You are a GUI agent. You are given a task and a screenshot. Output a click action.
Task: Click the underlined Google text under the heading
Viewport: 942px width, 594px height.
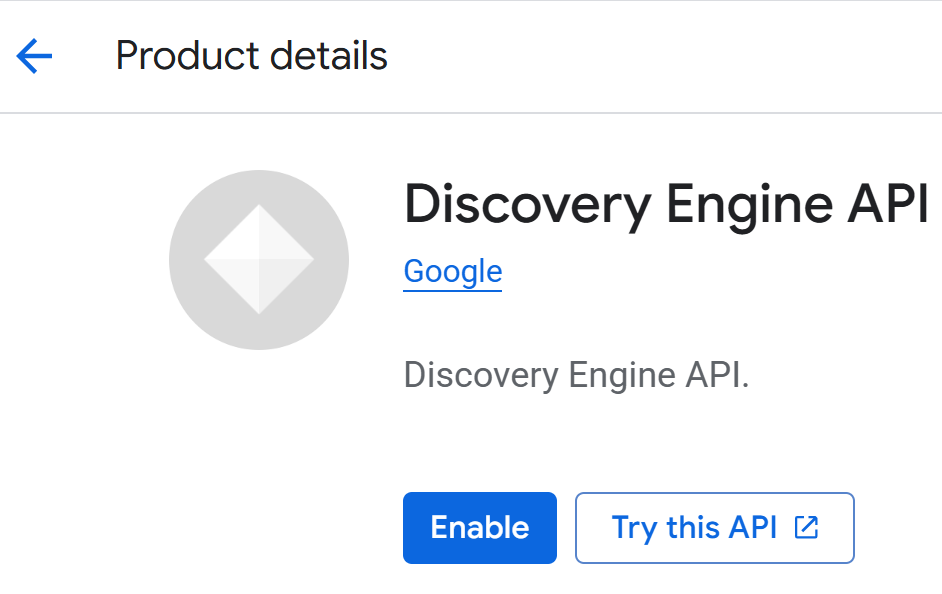pos(452,272)
